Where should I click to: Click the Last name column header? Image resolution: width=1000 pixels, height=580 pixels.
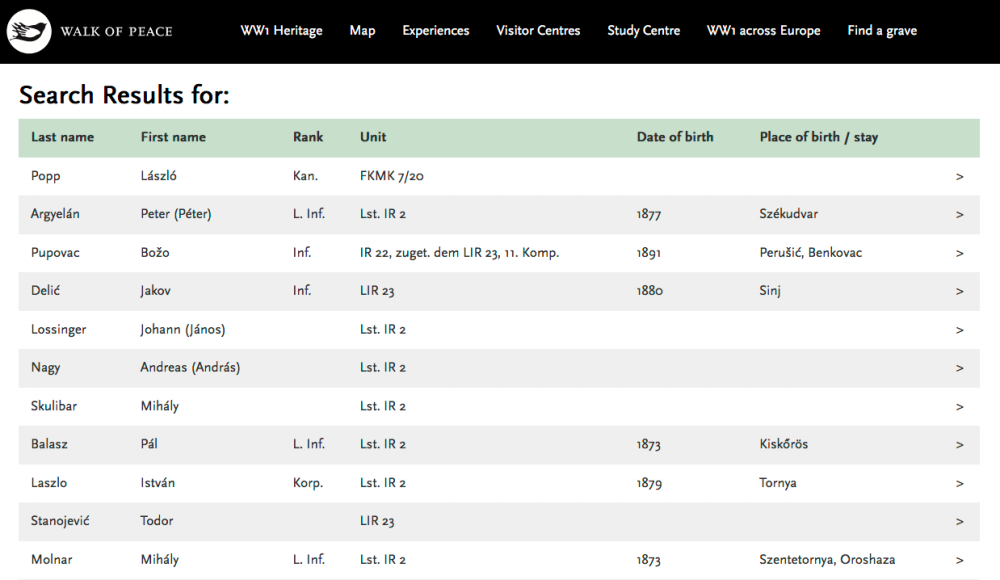pyautogui.click(x=62, y=137)
